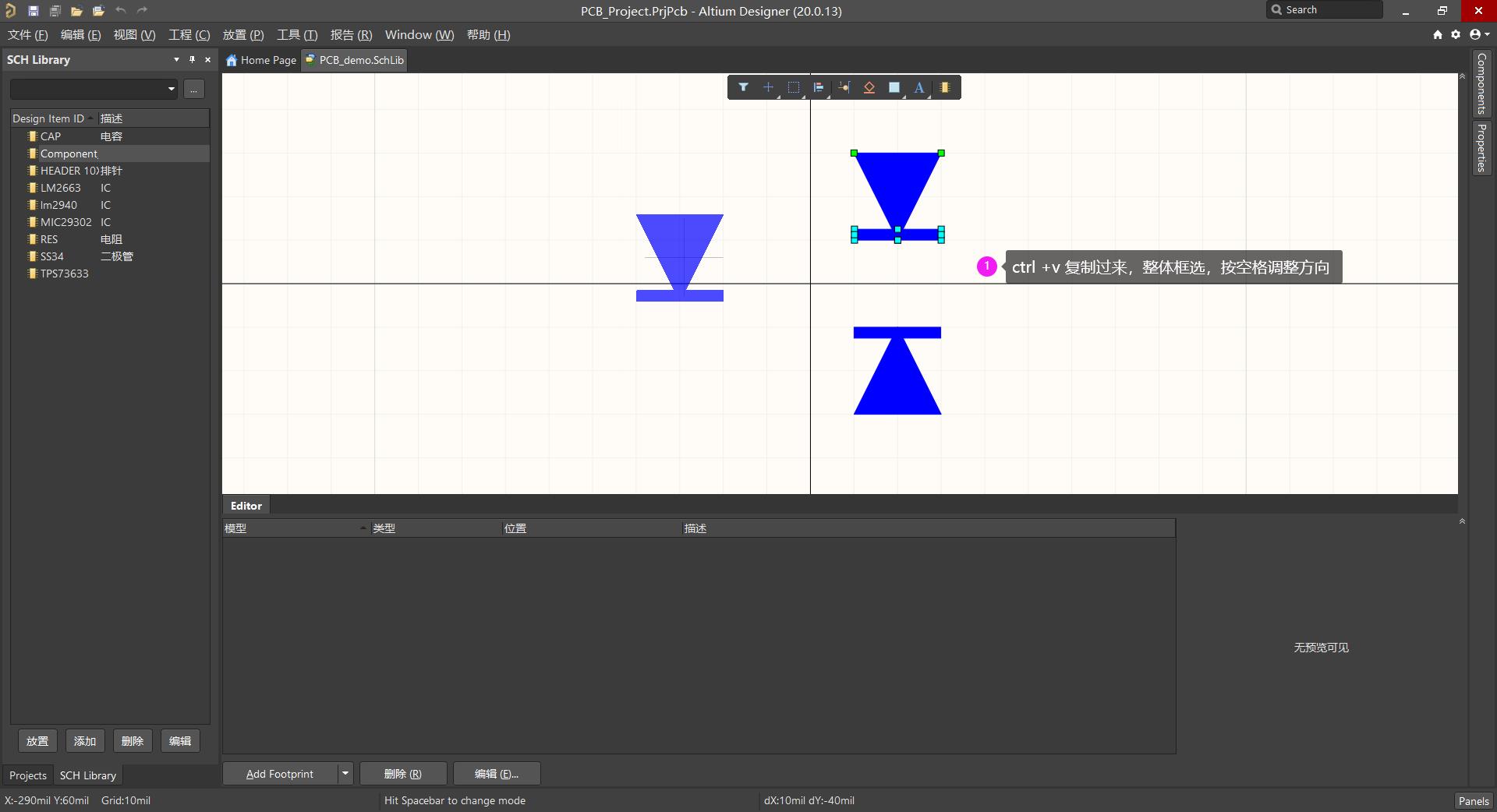Select the Move objects cross tool
Image resolution: width=1497 pixels, height=812 pixels.
point(769,87)
